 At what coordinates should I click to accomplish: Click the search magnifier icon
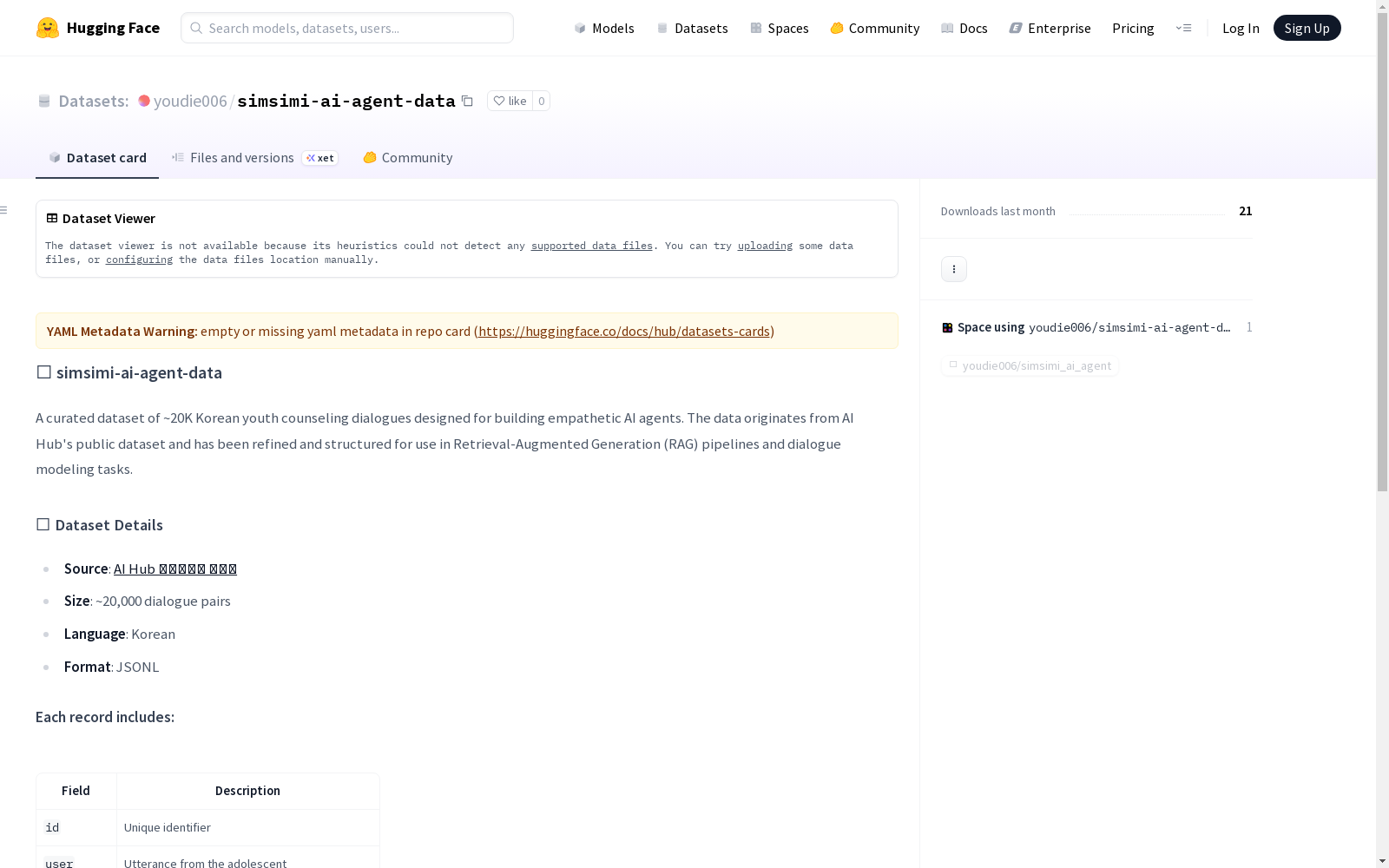coord(196,28)
